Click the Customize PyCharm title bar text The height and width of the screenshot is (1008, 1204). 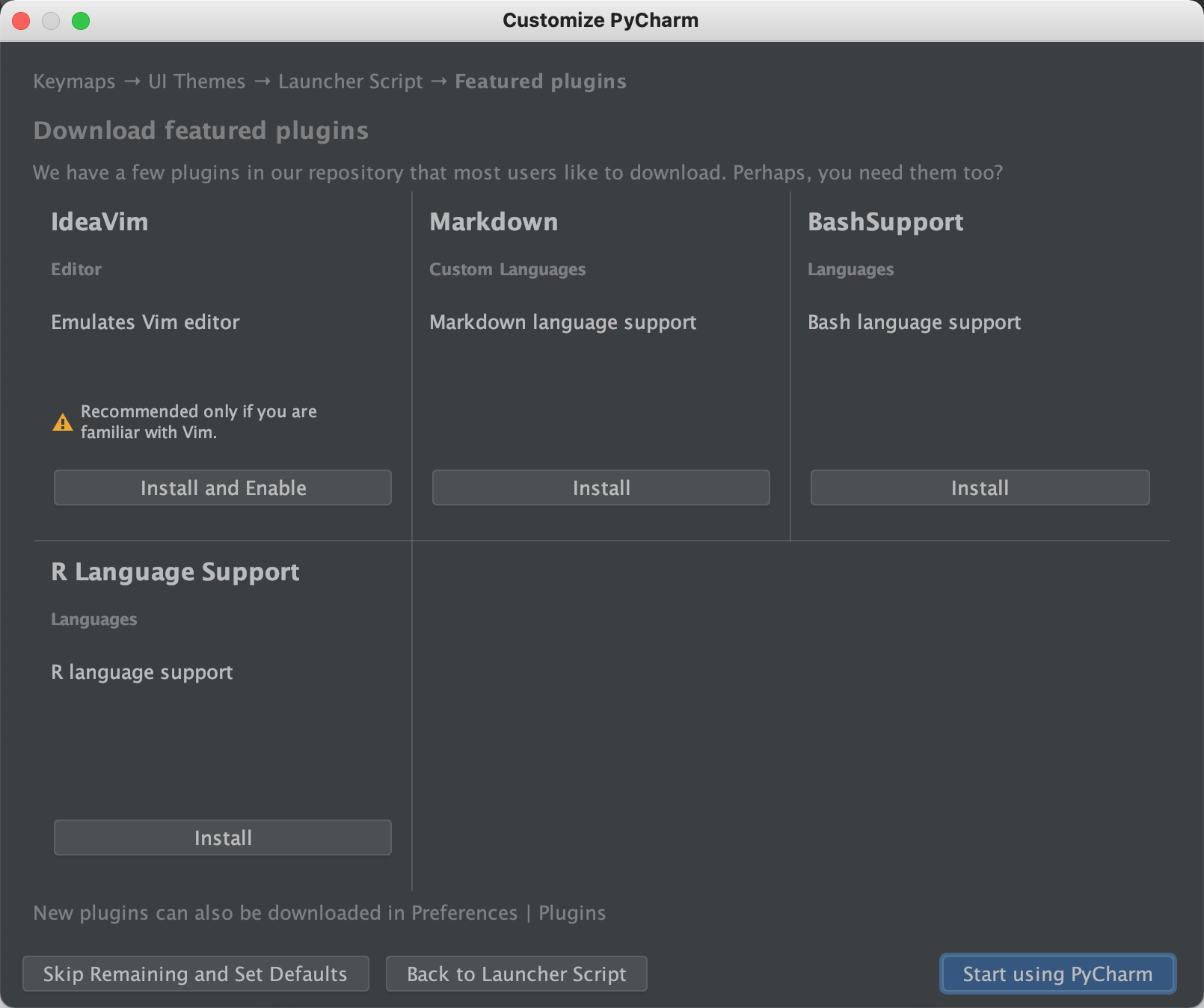[601, 20]
